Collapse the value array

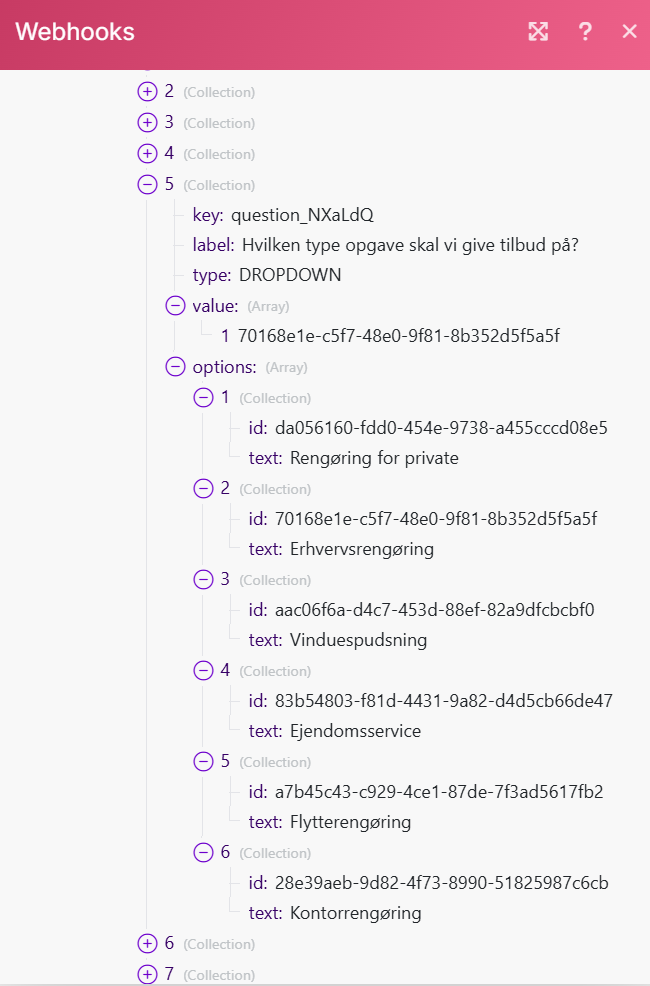point(175,306)
